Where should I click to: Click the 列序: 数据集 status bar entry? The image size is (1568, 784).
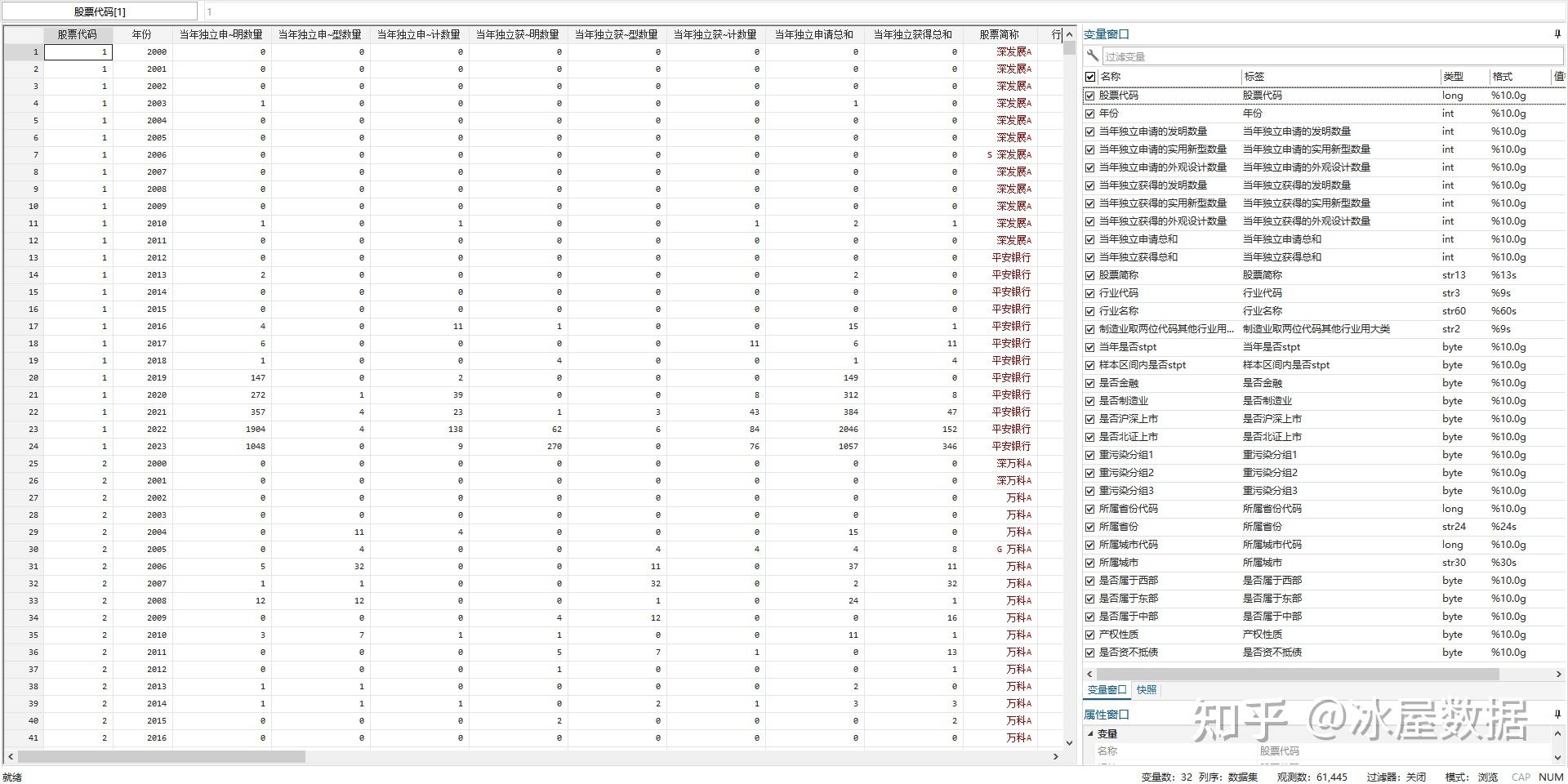[x=1228, y=777]
